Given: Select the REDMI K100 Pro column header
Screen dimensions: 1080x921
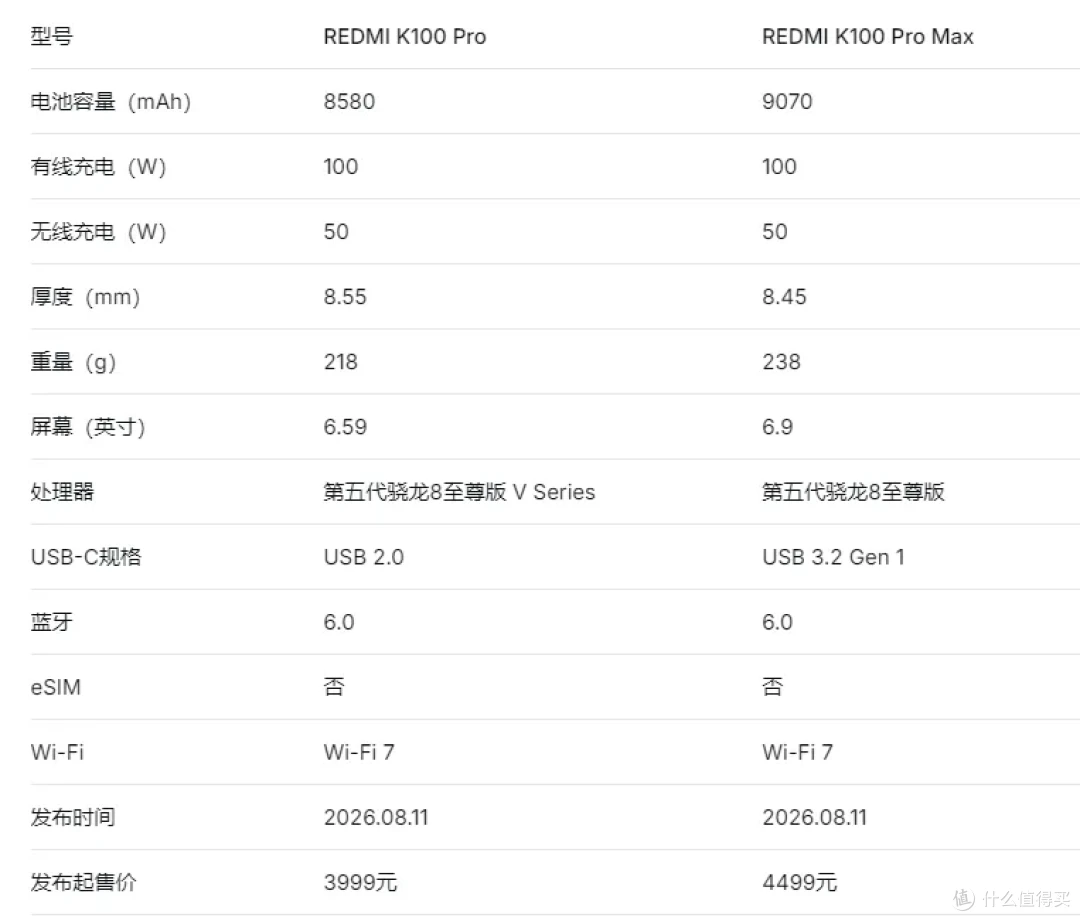Looking at the screenshot, I should click(405, 37).
